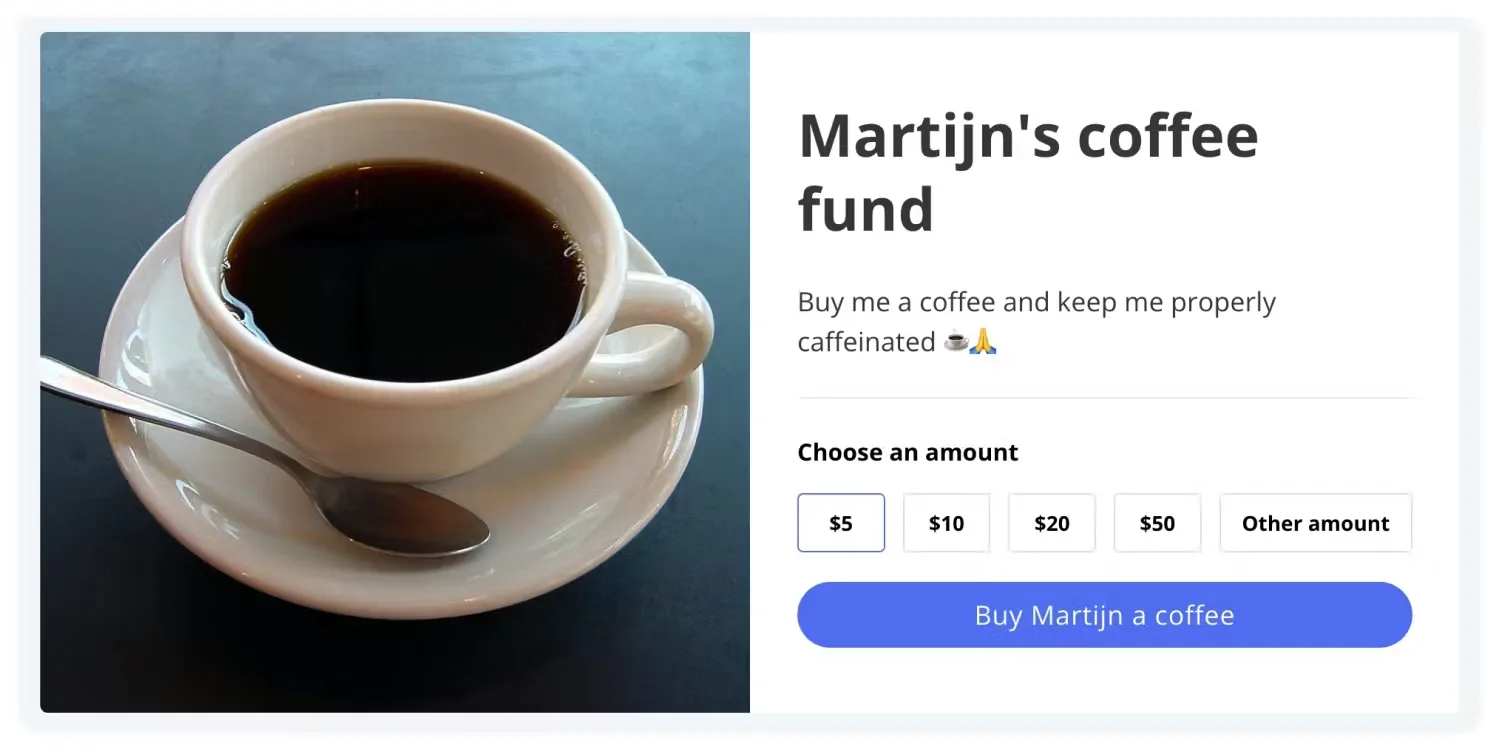Click the word "caffeinated" in the description

pos(866,342)
